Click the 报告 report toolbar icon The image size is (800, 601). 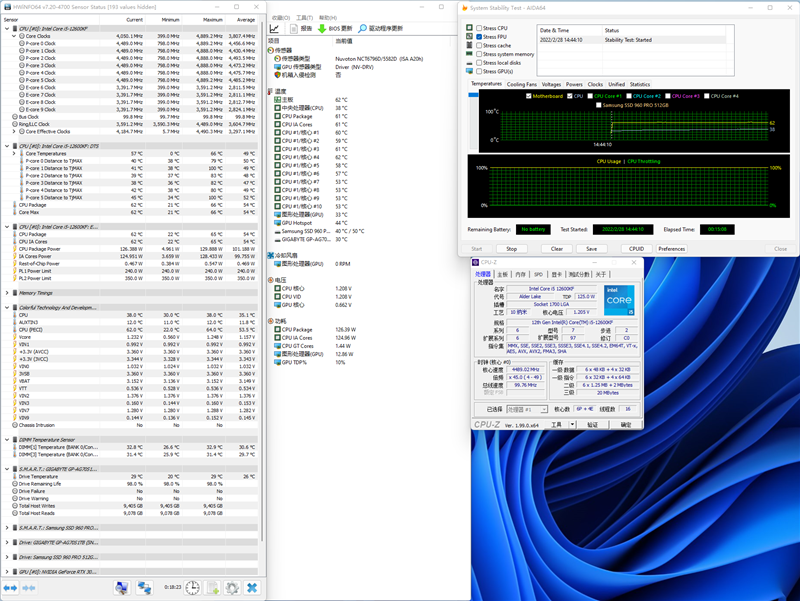[x=294, y=29]
